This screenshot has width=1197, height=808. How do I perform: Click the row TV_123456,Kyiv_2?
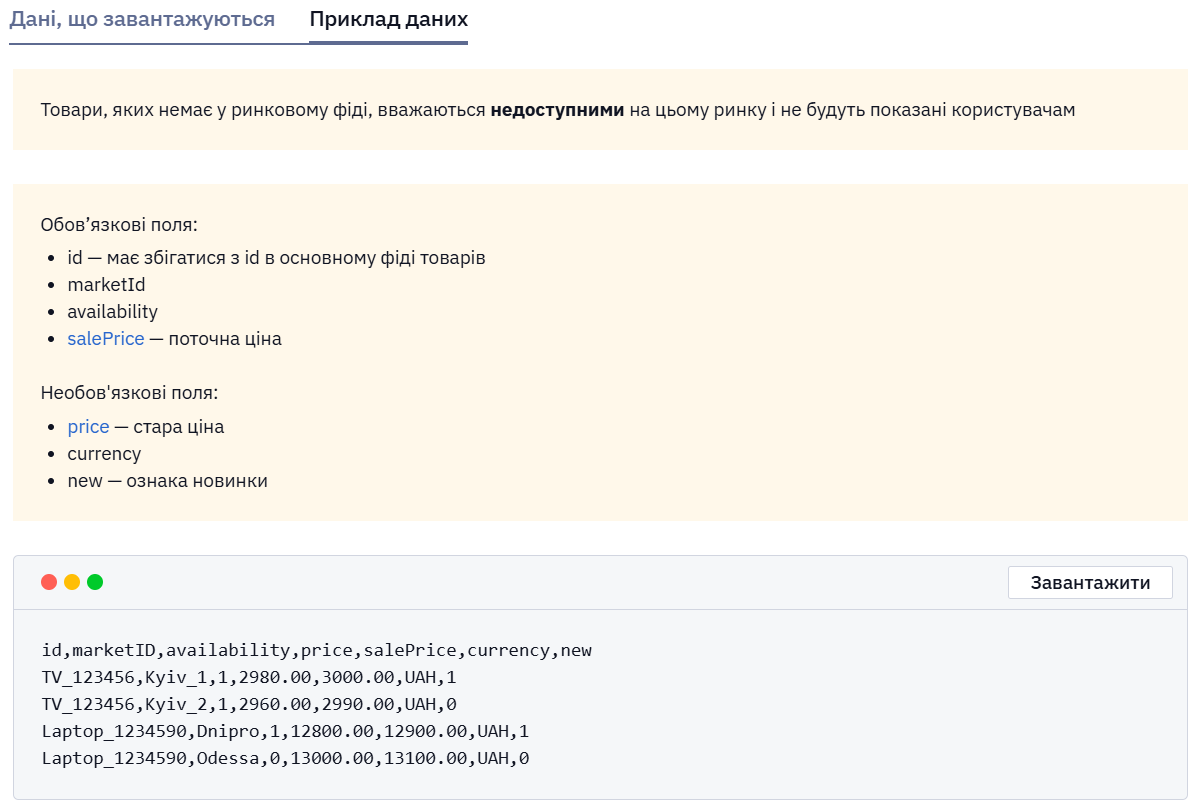(249, 704)
